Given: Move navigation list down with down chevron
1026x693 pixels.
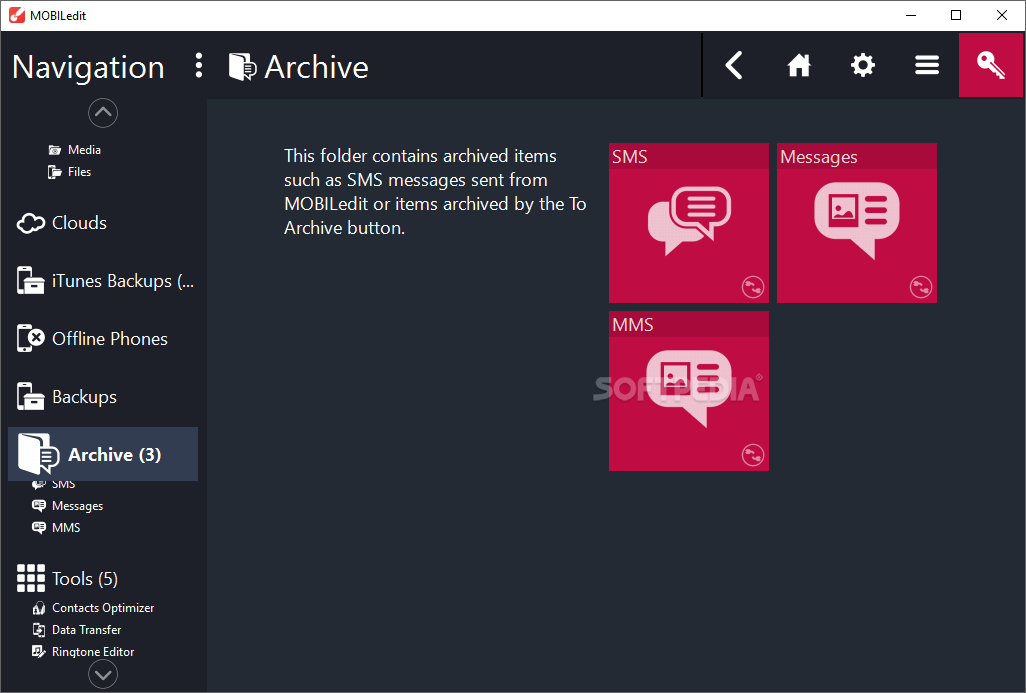Looking at the screenshot, I should pyautogui.click(x=103, y=674).
